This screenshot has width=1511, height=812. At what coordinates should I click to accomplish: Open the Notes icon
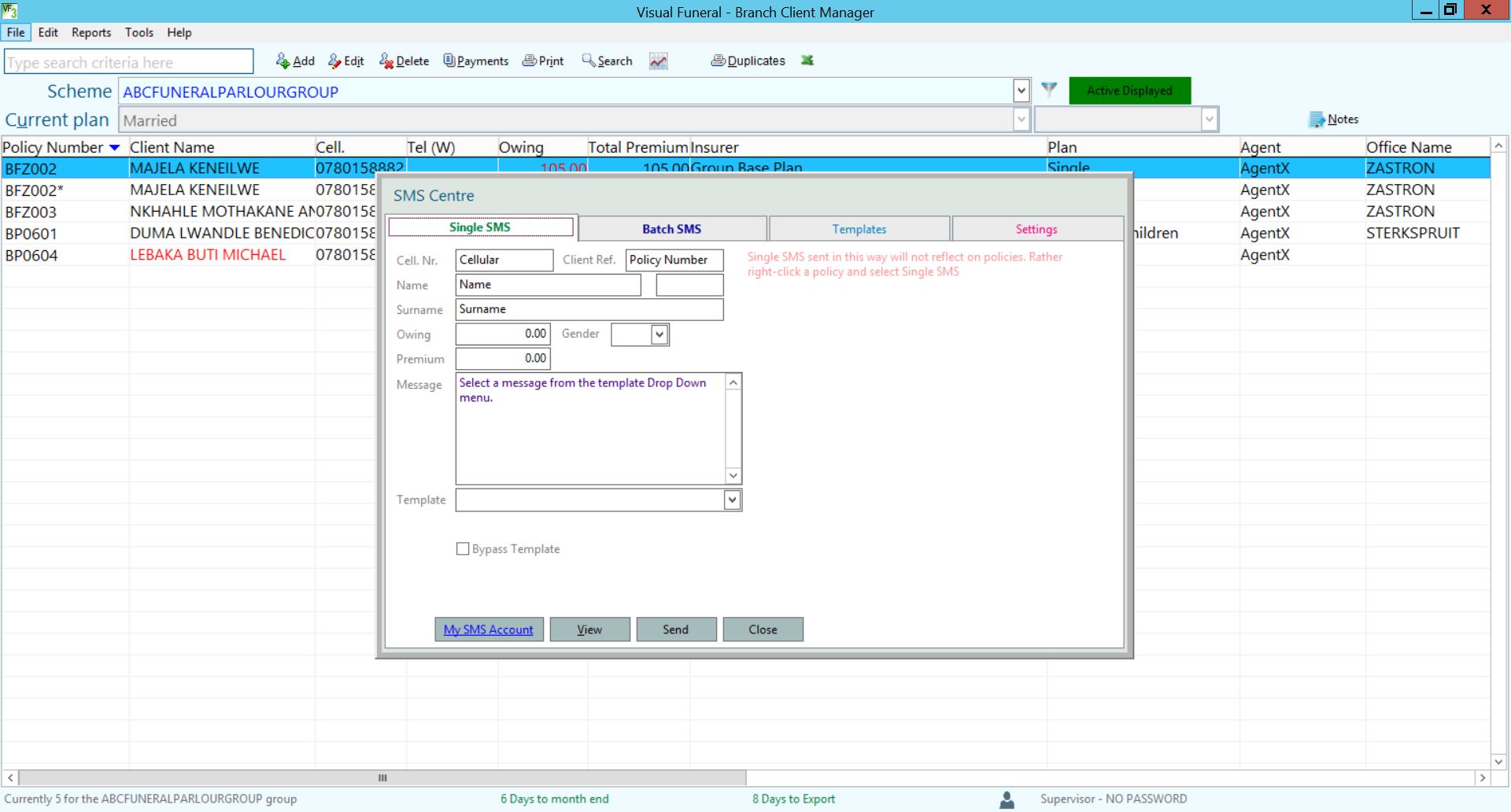coord(1317,120)
